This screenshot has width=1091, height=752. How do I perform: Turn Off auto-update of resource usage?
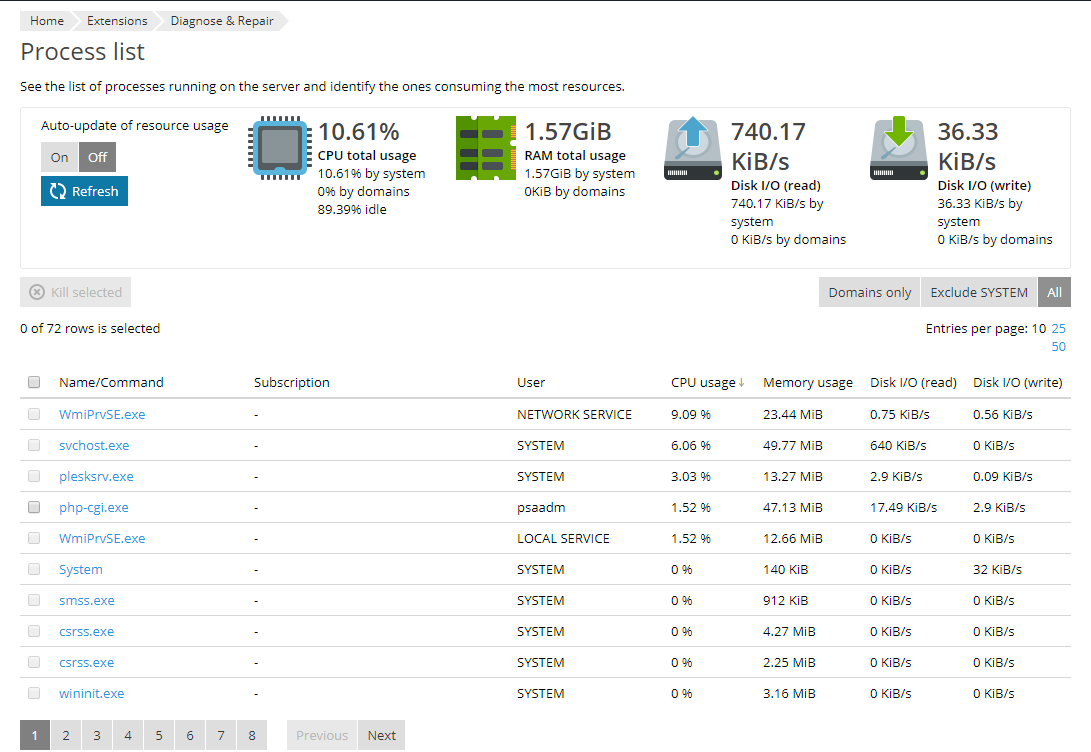tap(96, 157)
